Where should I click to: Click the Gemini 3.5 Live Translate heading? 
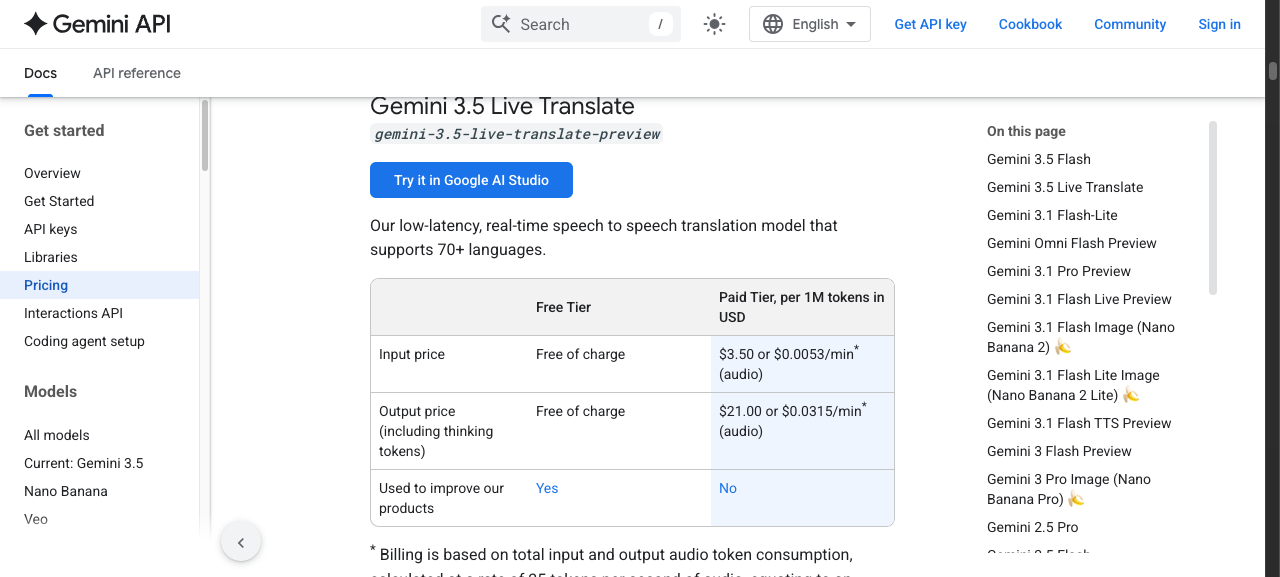[x=502, y=106]
